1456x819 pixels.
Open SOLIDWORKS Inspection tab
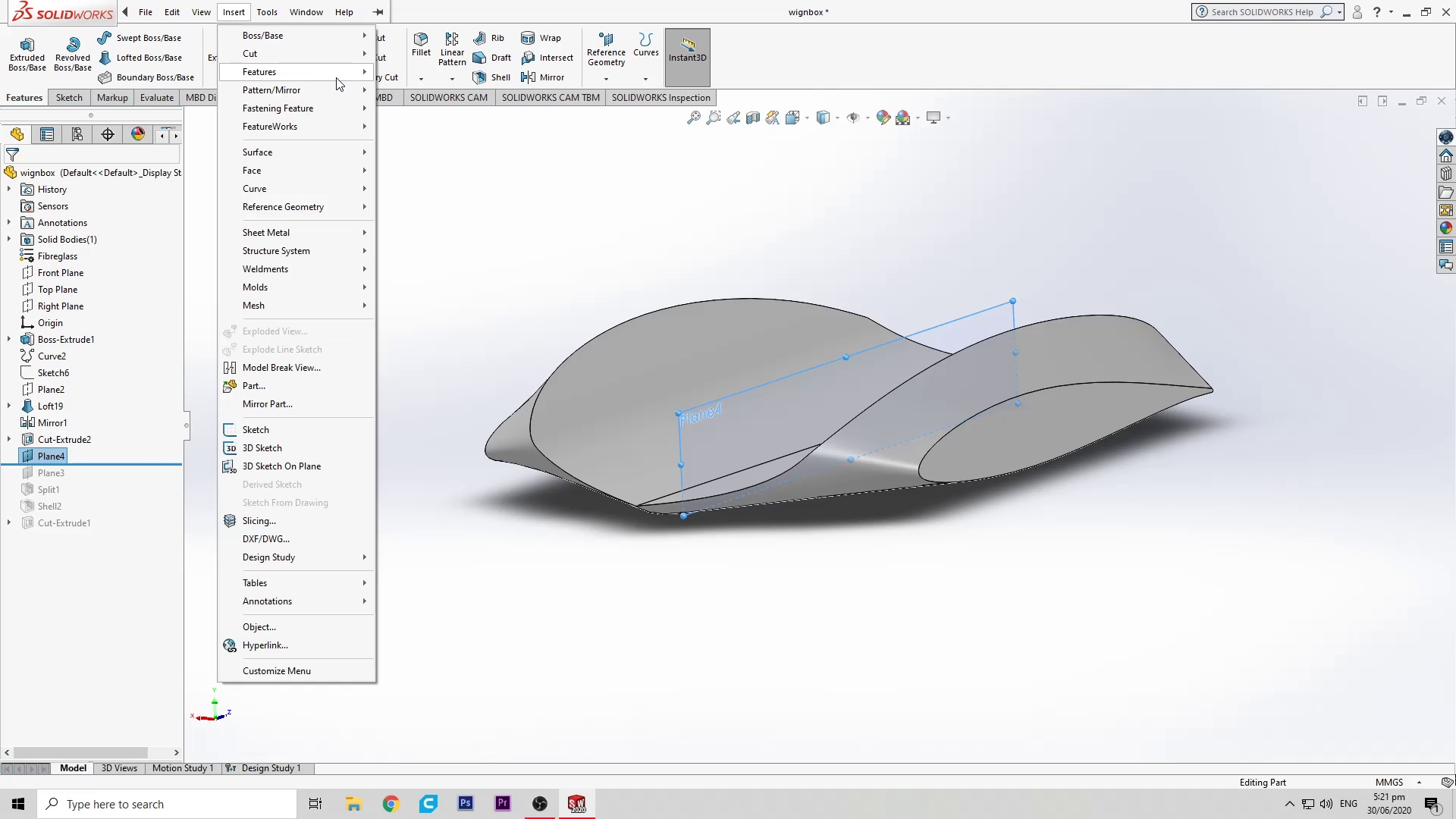click(x=661, y=98)
